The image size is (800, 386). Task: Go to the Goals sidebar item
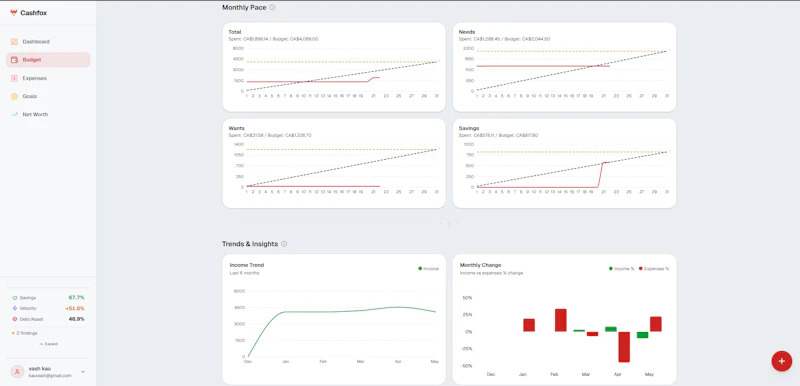tap(48, 96)
